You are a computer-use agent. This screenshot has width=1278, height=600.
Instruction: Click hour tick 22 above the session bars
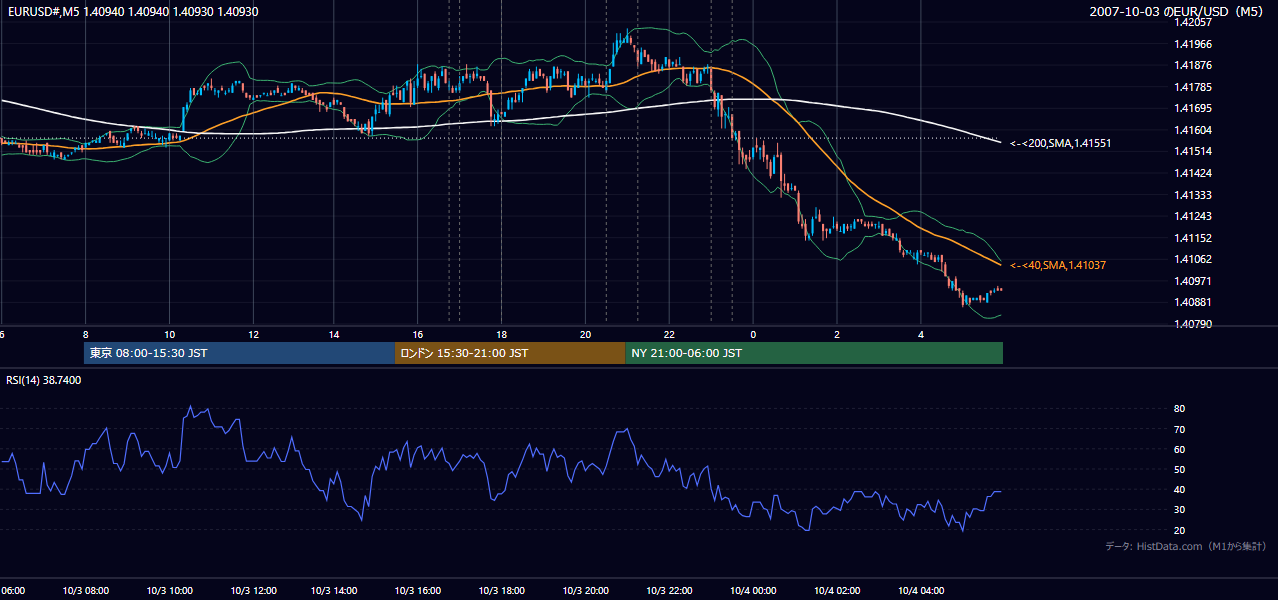click(668, 334)
